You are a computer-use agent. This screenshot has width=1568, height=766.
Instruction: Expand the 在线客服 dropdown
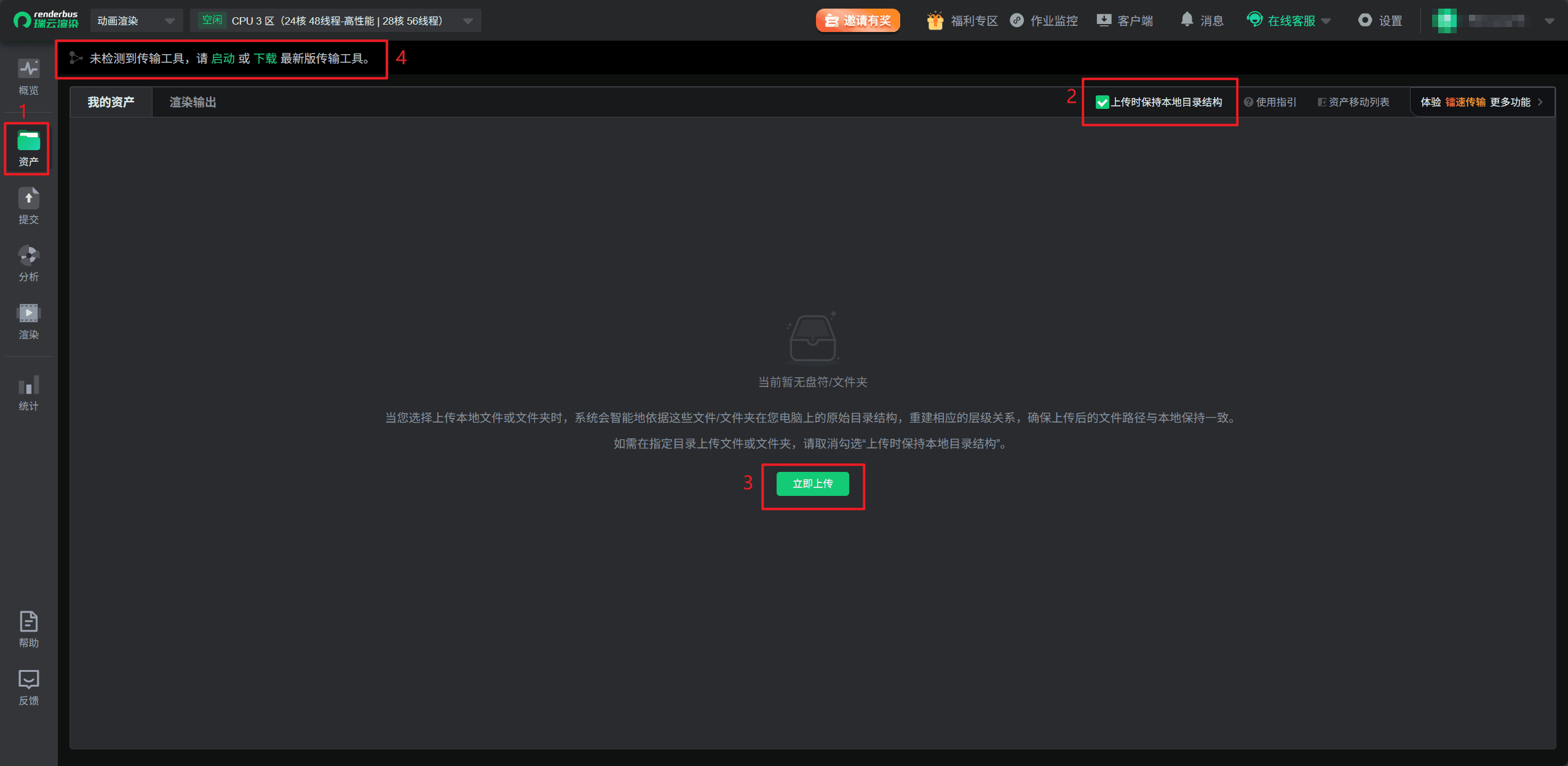click(1326, 21)
